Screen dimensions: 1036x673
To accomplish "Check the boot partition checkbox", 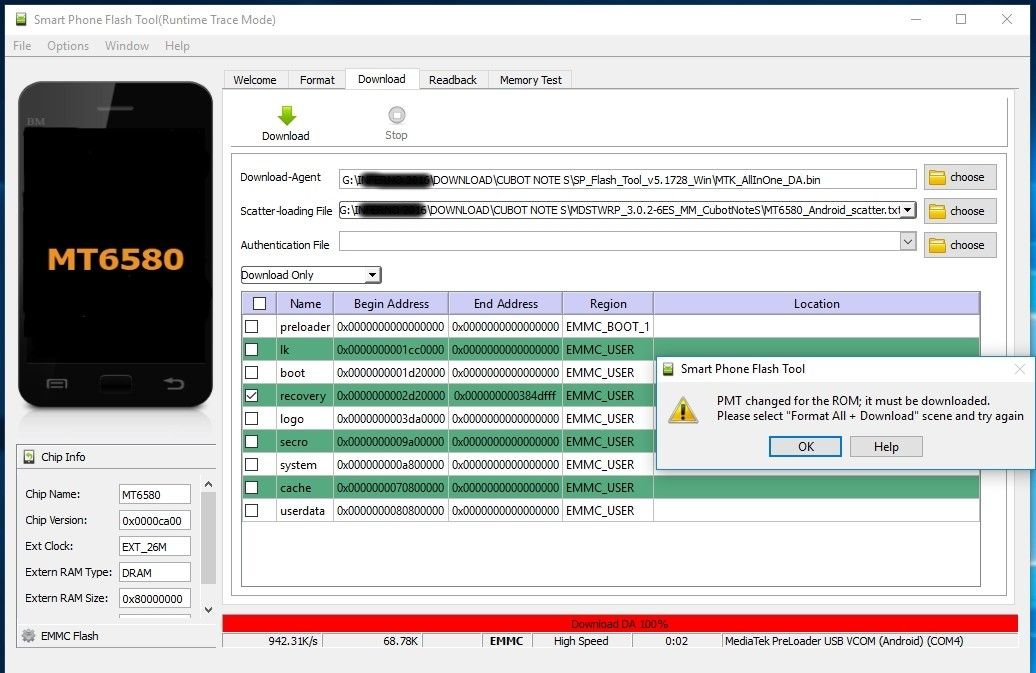I will tap(252, 372).
